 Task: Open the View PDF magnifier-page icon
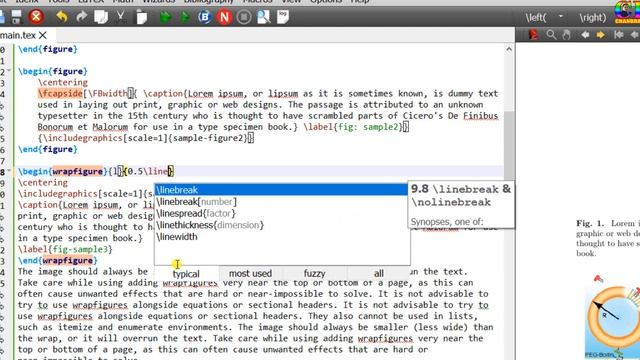point(263,17)
